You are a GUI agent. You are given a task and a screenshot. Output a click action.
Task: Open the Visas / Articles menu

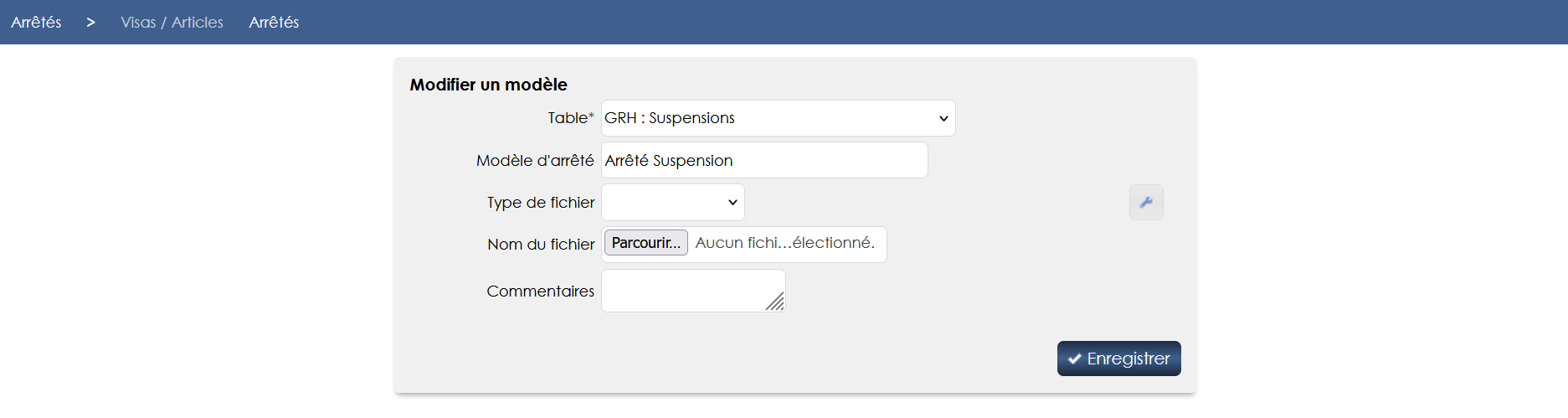(x=172, y=22)
